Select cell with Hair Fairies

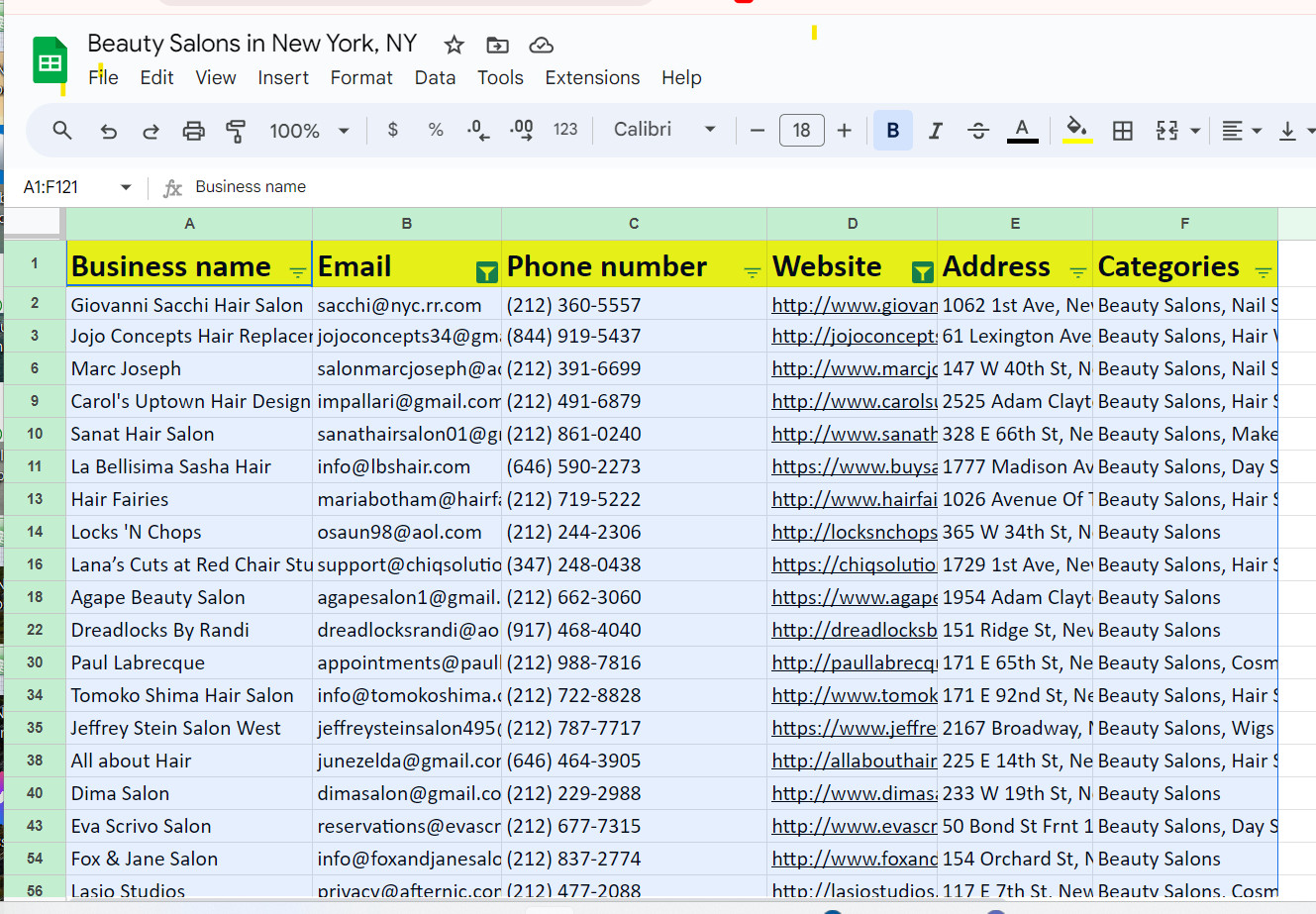(x=189, y=499)
